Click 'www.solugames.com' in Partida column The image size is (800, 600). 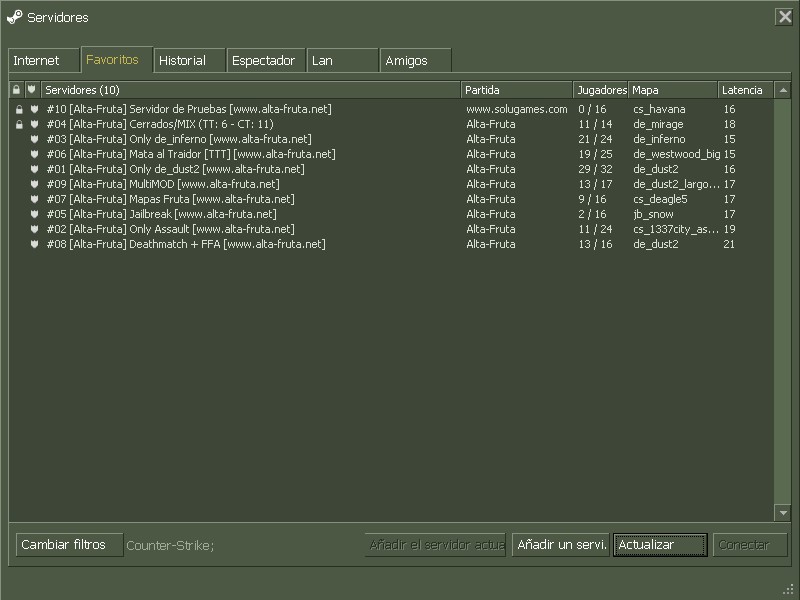tap(516, 109)
